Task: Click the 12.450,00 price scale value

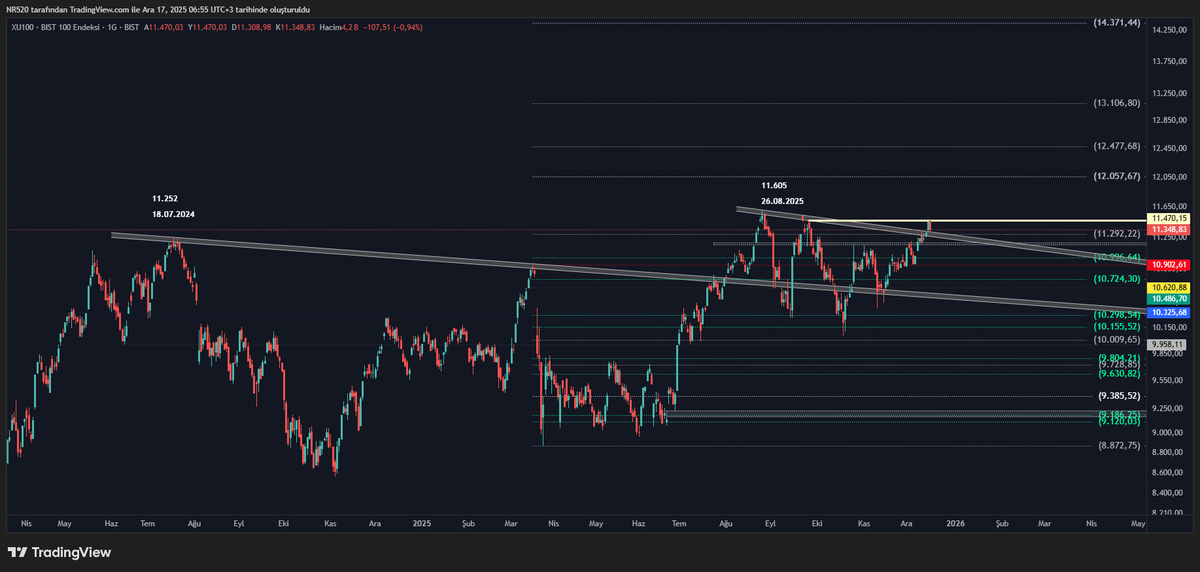Action: pos(1169,149)
